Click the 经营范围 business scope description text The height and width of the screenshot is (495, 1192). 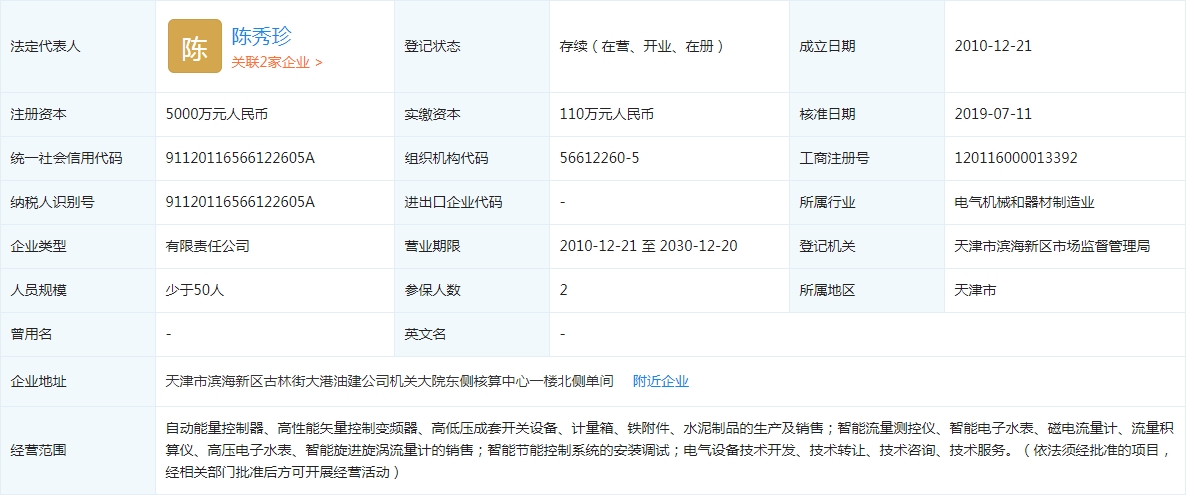668,450
